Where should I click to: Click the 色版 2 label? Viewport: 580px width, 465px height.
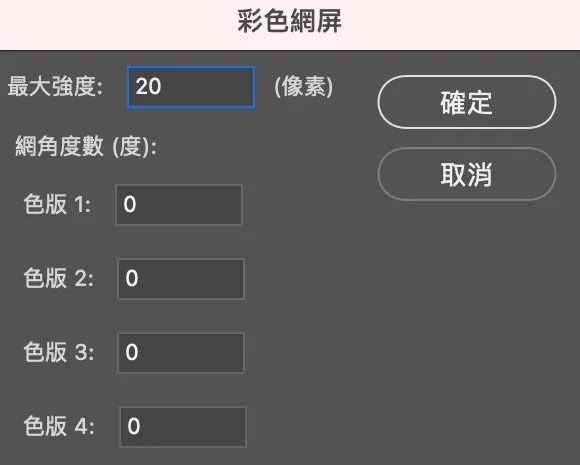click(58, 278)
